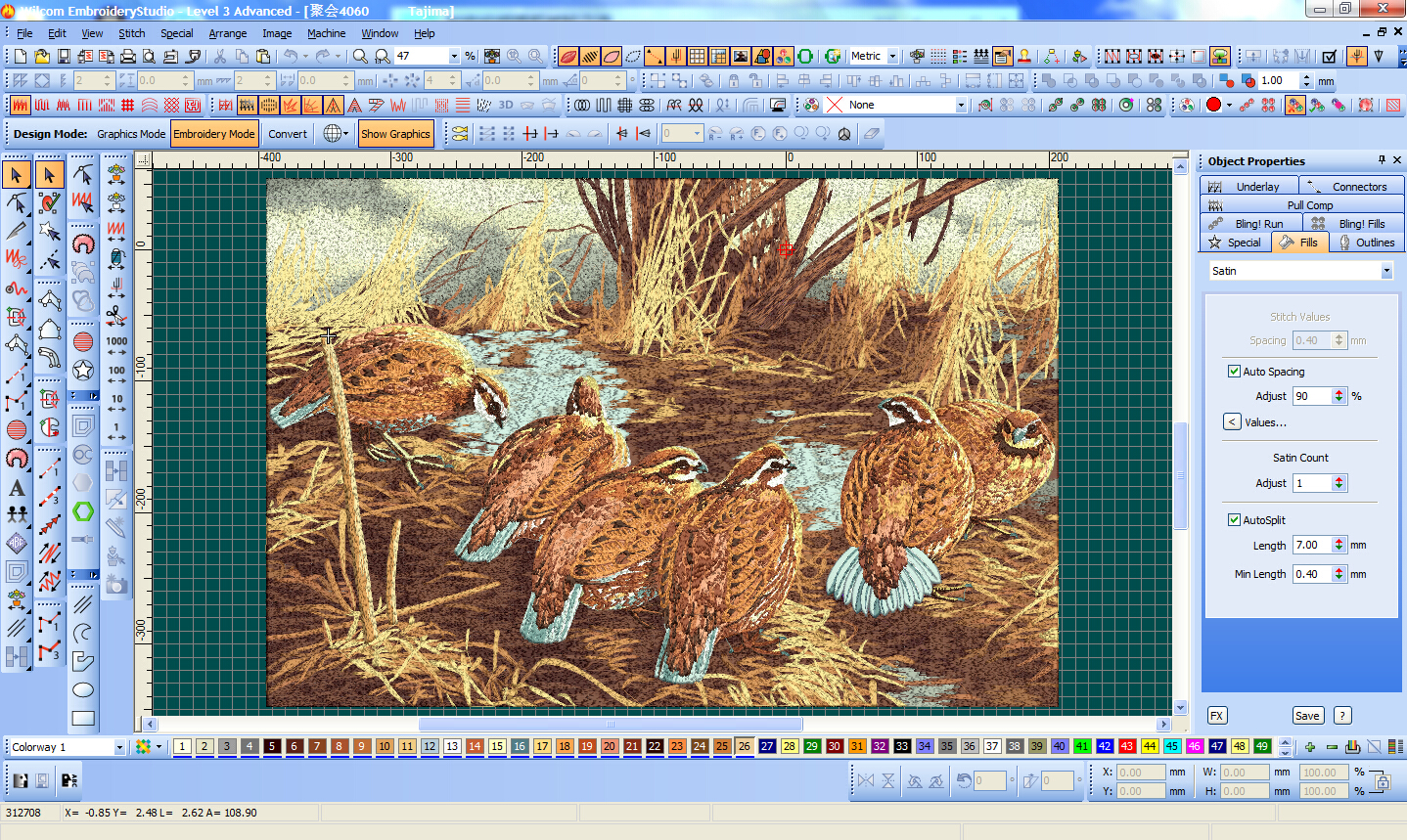Switch to the Outlines tab
1407x840 pixels.
pyautogui.click(x=1367, y=243)
